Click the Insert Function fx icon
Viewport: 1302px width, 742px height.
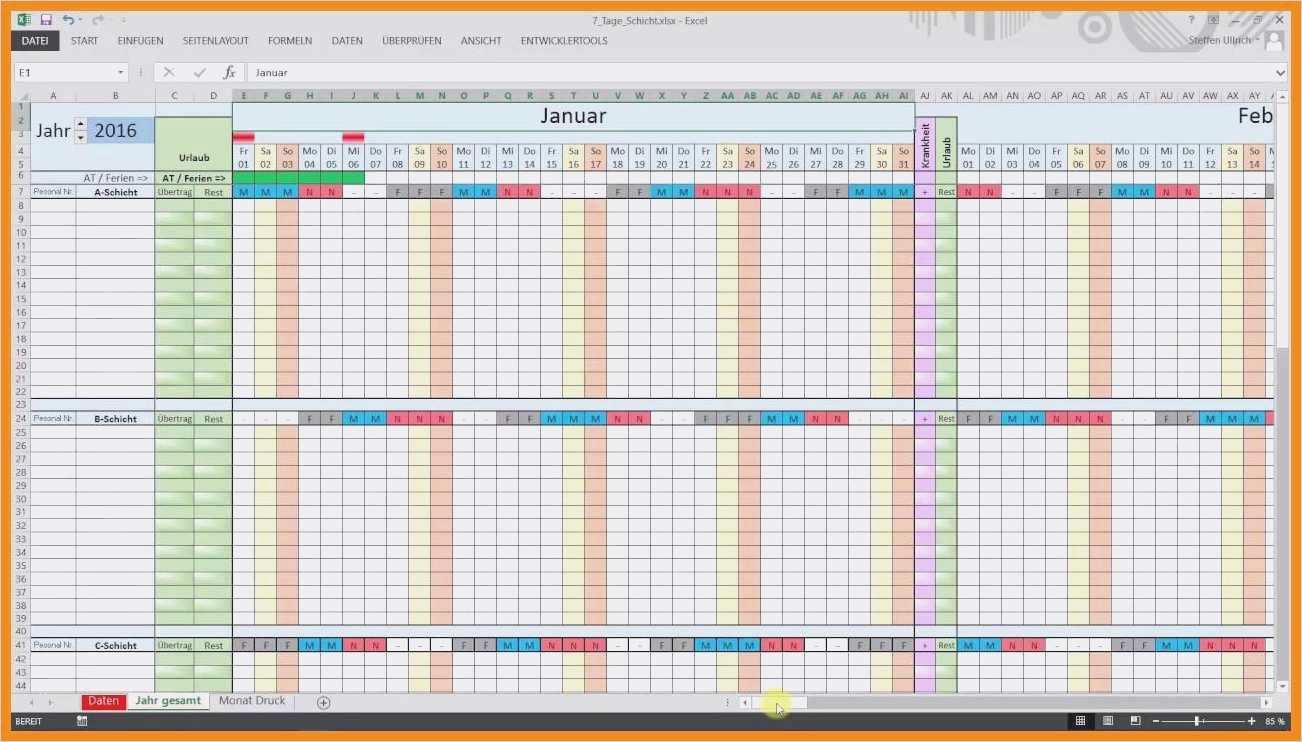click(x=229, y=73)
